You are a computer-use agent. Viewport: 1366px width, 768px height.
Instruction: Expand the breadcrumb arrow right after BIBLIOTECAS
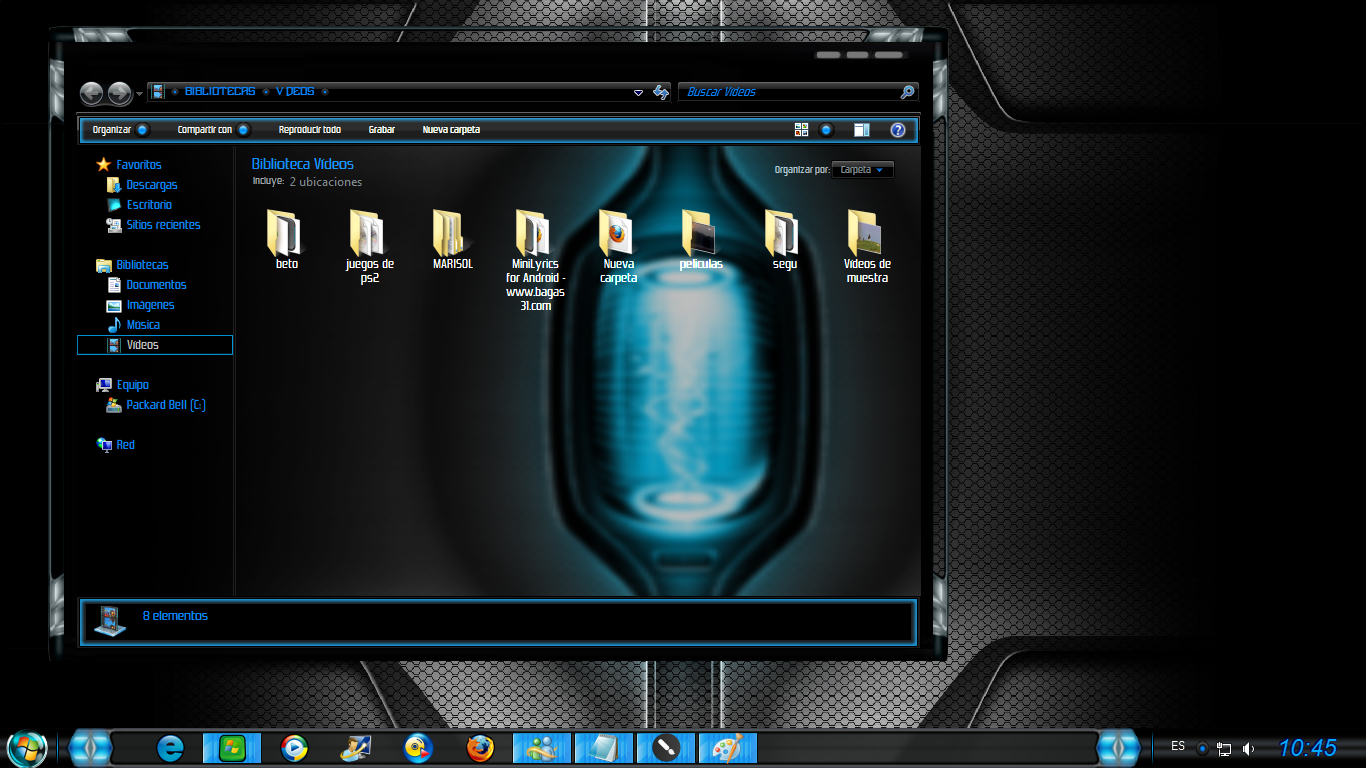(266, 92)
